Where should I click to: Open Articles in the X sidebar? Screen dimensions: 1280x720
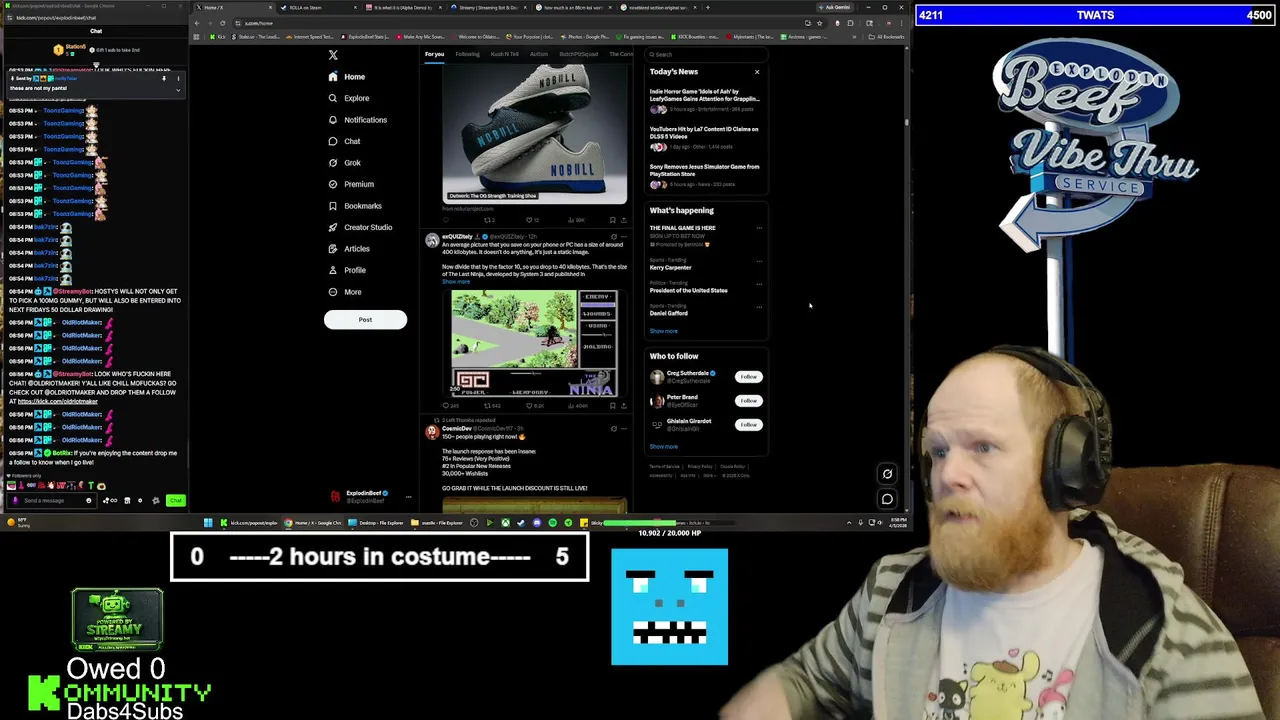pyautogui.click(x=348, y=249)
